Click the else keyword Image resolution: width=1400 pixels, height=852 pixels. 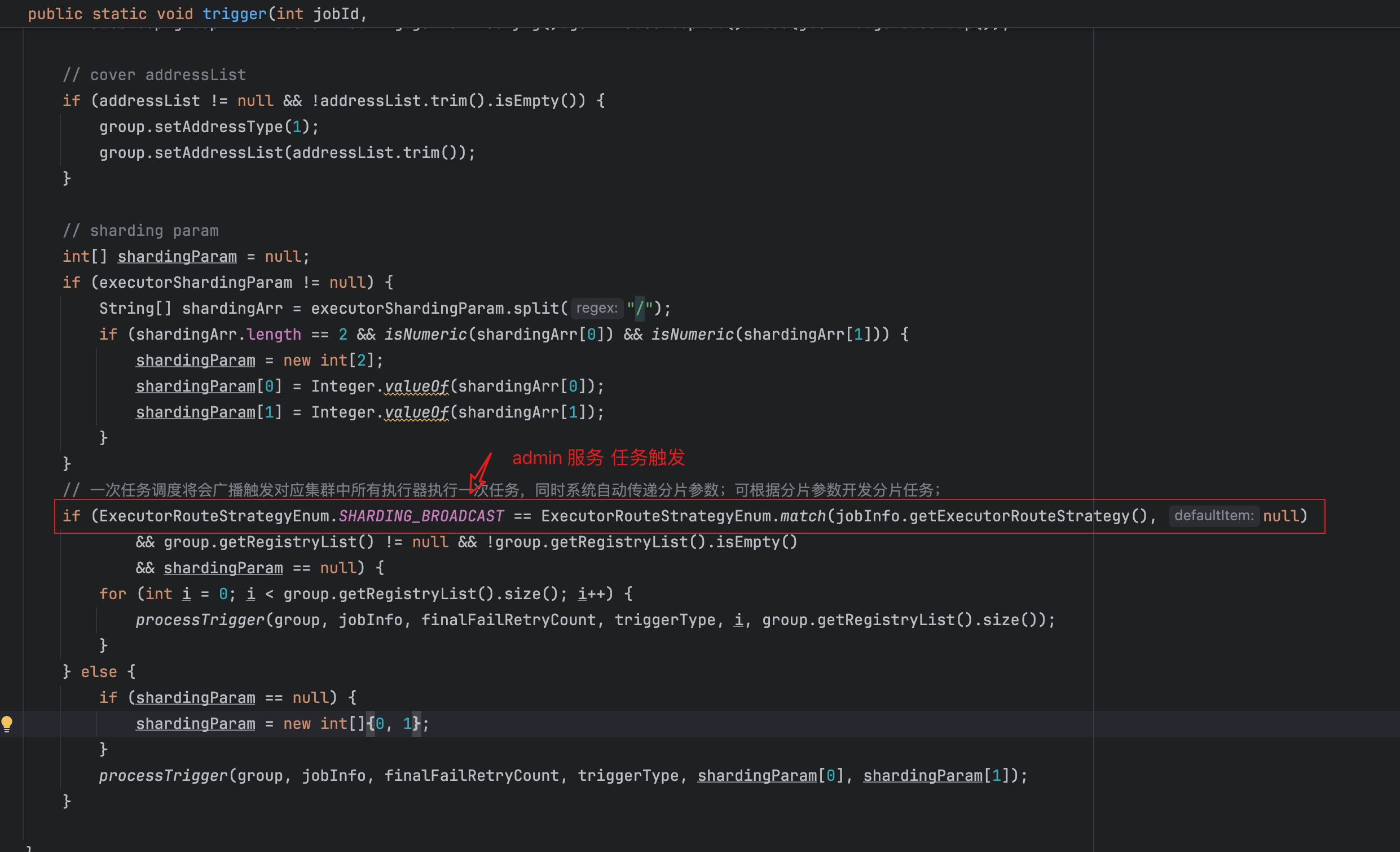[x=99, y=672]
